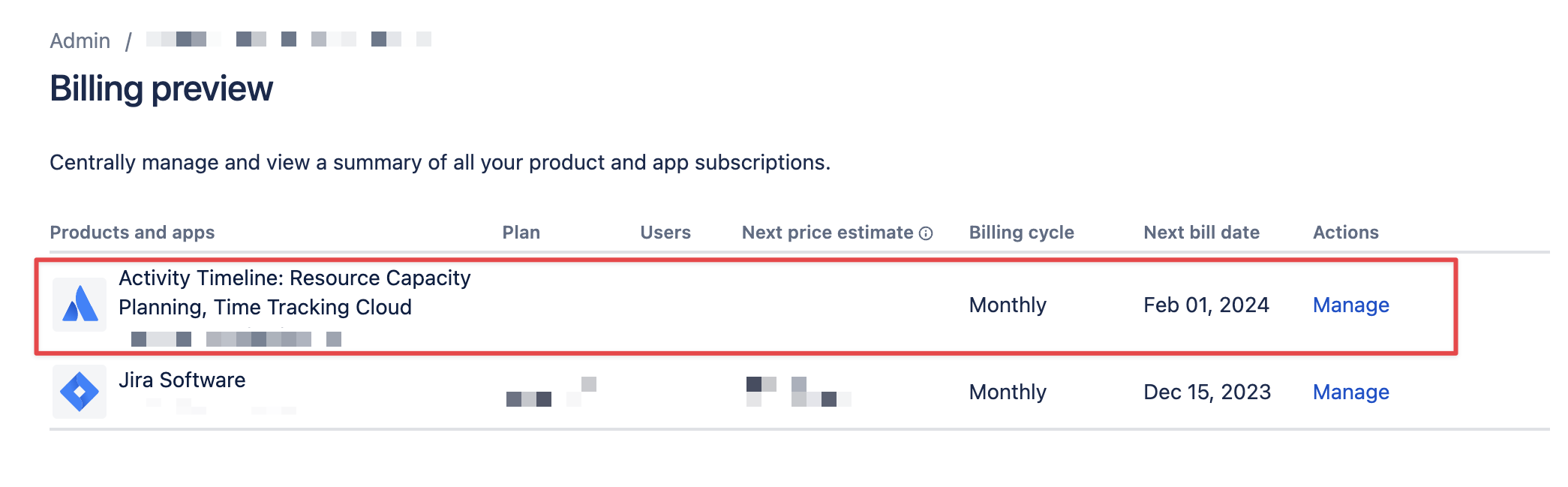The image size is (1568, 487).
Task: Click Monthly billing cycle in Activity Timeline row
Action: coord(1007,305)
